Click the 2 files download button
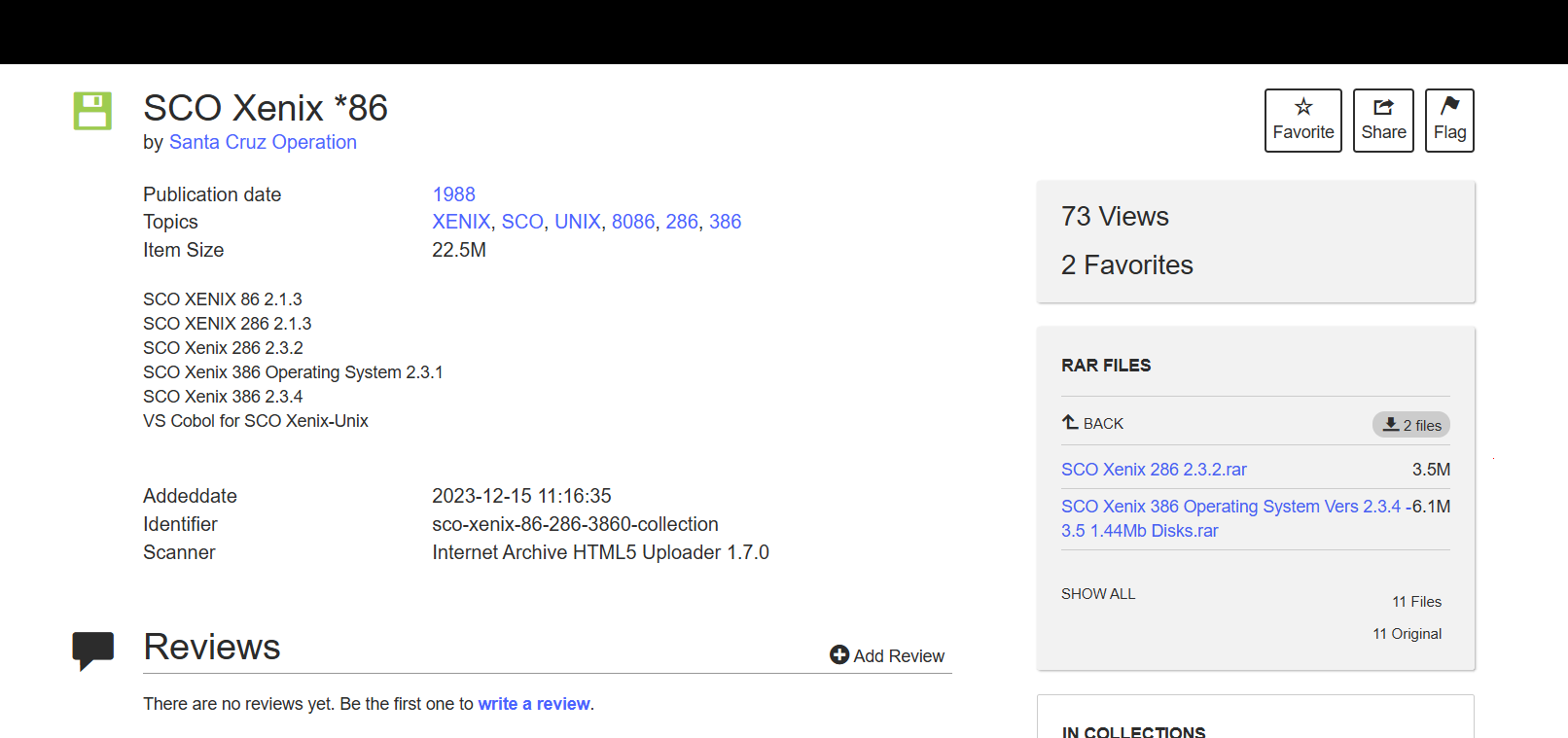The width and height of the screenshot is (1568, 738). [1411, 425]
